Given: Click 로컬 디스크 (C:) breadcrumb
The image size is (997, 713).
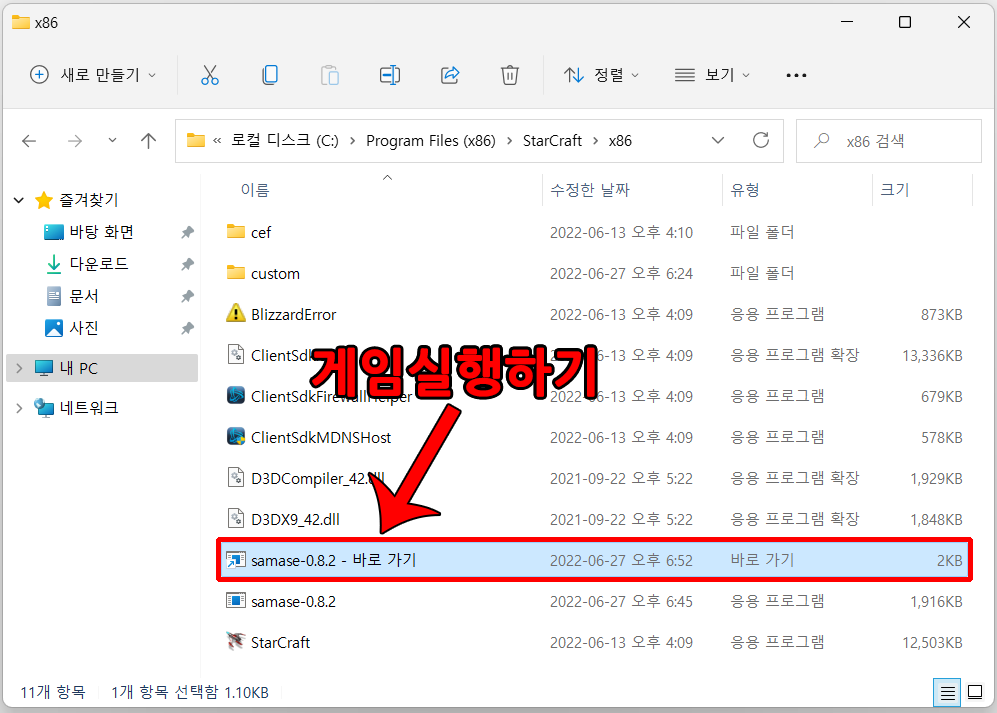Looking at the screenshot, I should [x=285, y=141].
